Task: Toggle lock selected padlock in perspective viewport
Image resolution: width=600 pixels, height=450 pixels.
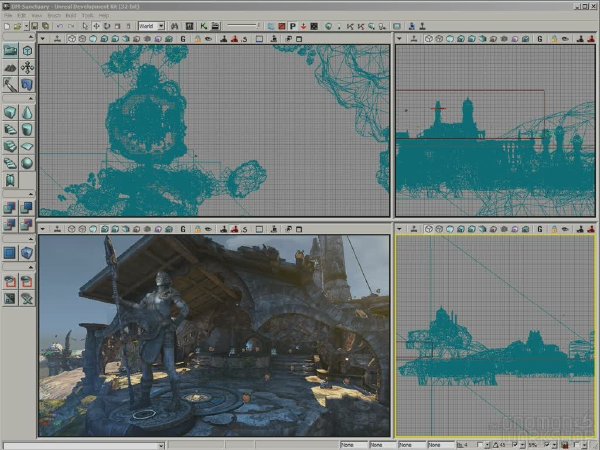Action: coord(197,229)
